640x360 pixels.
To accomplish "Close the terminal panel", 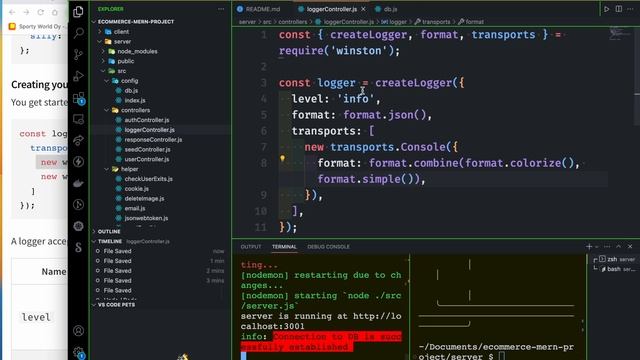I will [x=630, y=247].
